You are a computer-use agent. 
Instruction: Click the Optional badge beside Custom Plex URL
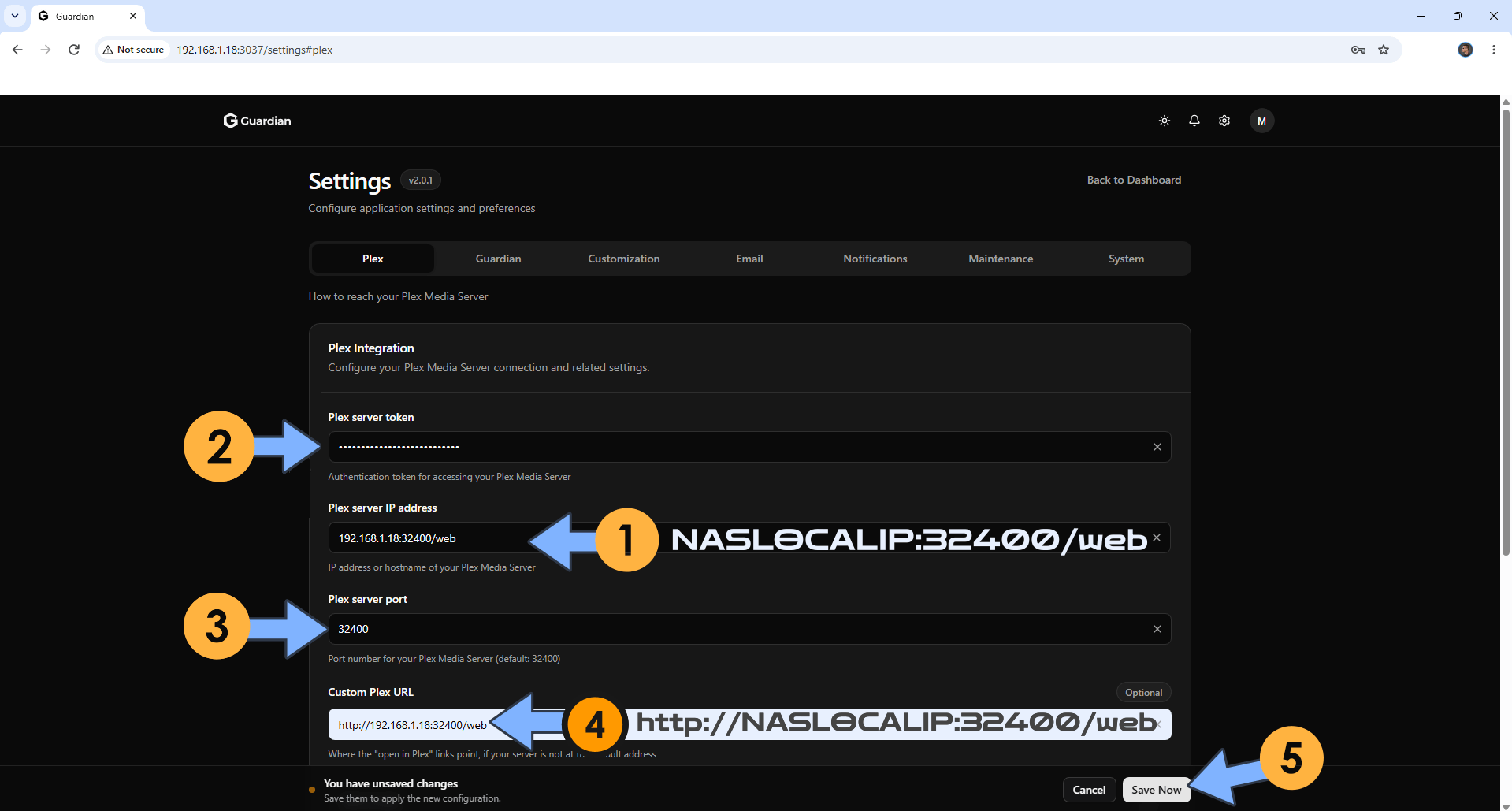click(x=1143, y=693)
